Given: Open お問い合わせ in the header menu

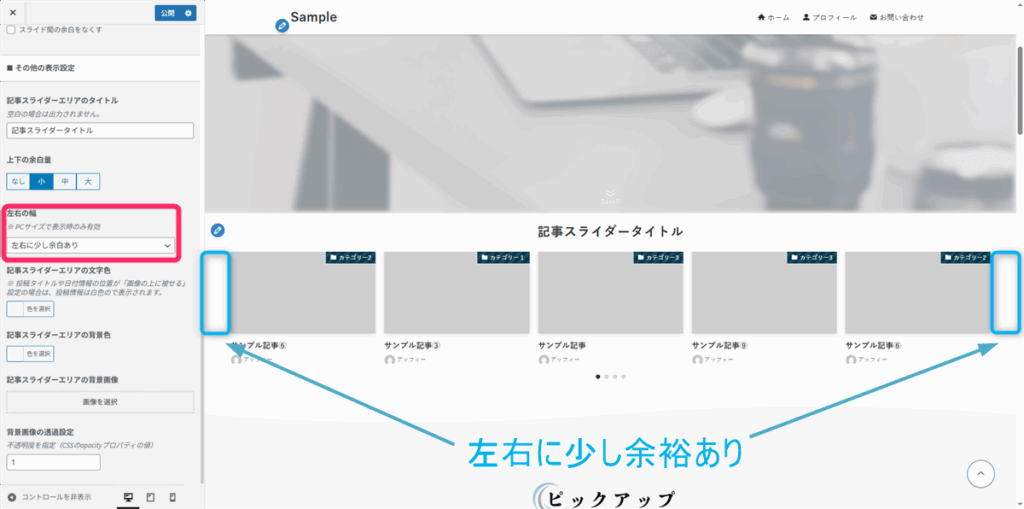Looking at the screenshot, I should pos(897,18).
